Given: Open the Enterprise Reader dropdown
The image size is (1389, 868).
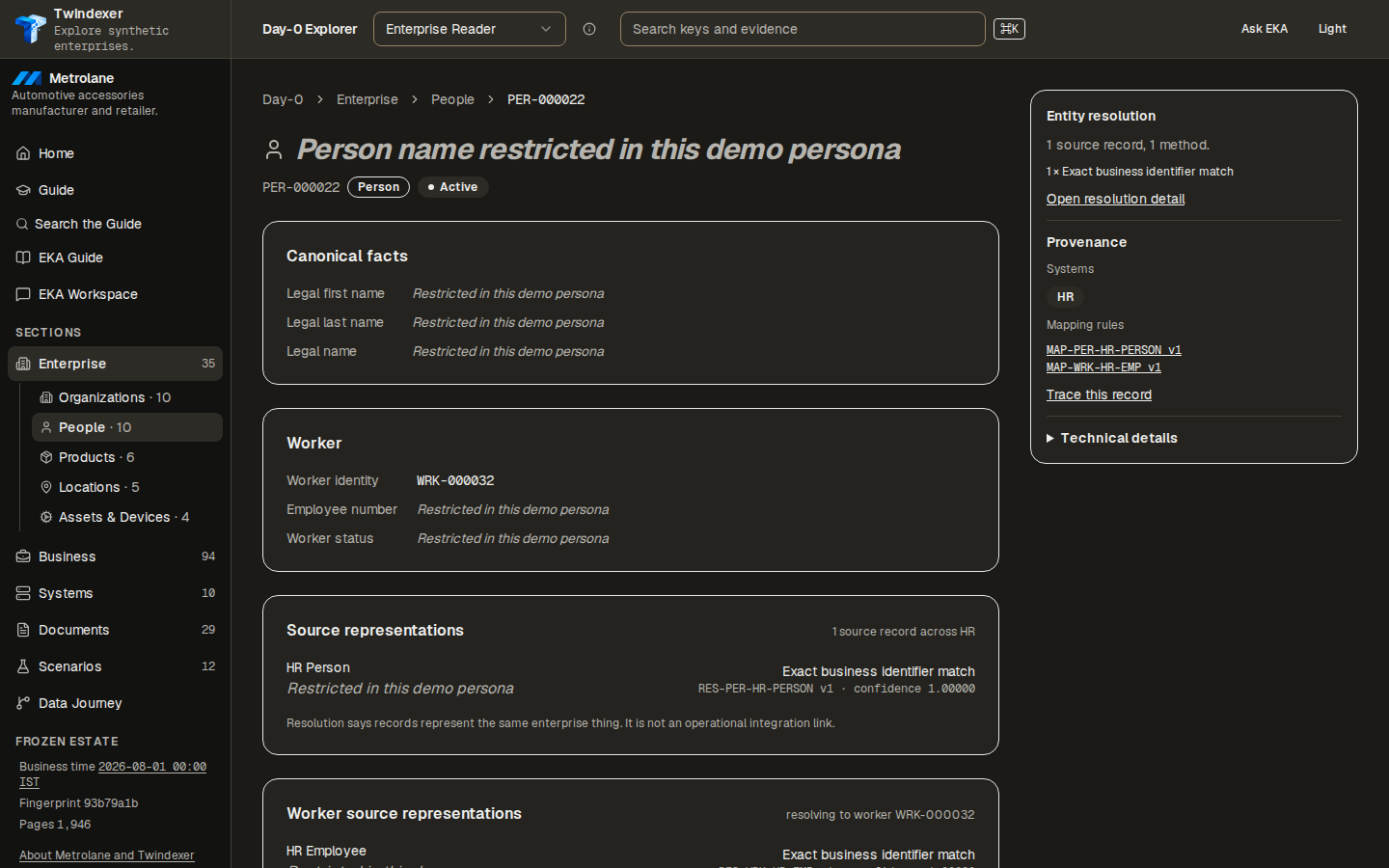Looking at the screenshot, I should pos(470,29).
